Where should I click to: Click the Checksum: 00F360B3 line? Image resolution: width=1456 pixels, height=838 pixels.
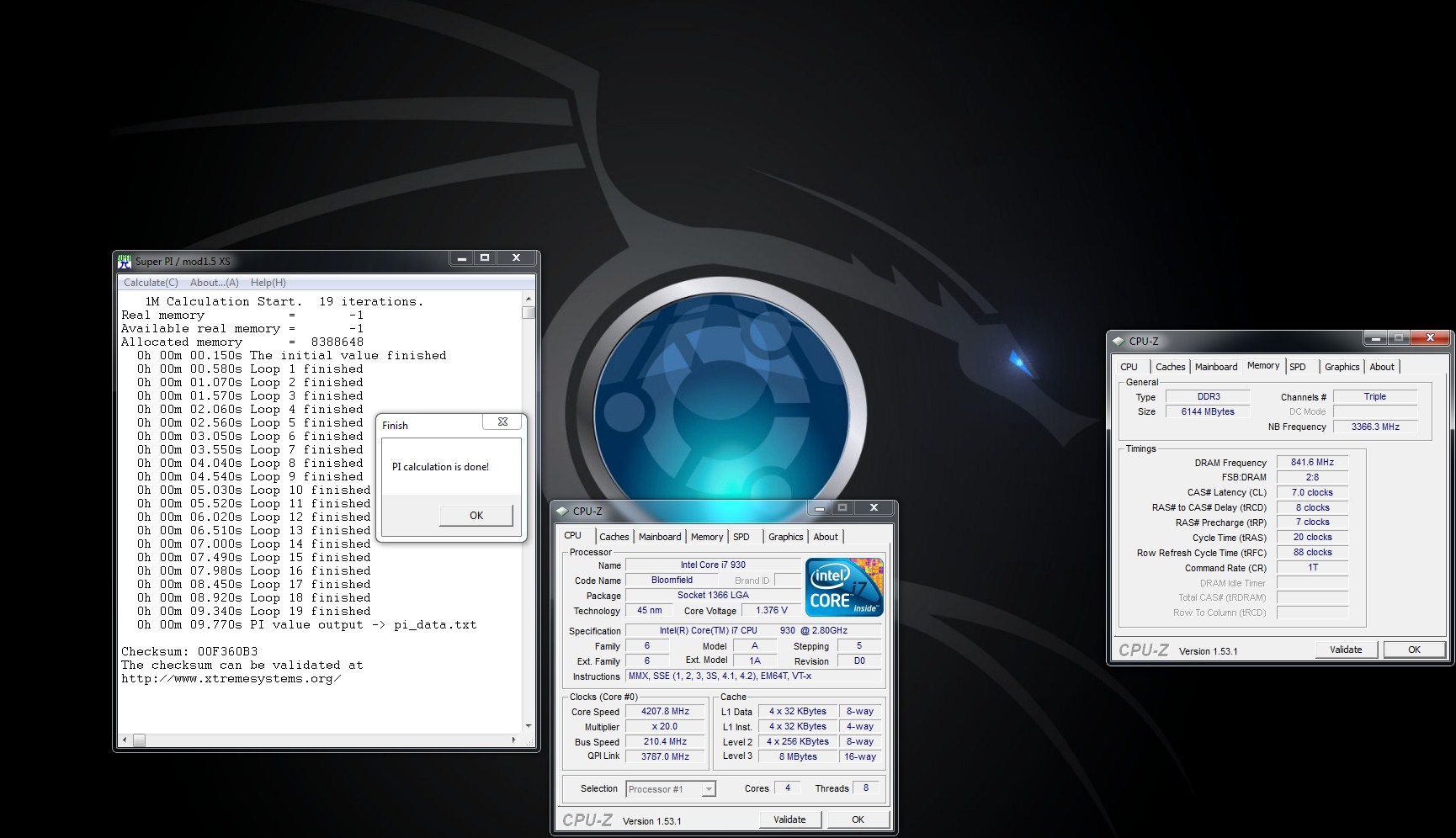(x=189, y=652)
